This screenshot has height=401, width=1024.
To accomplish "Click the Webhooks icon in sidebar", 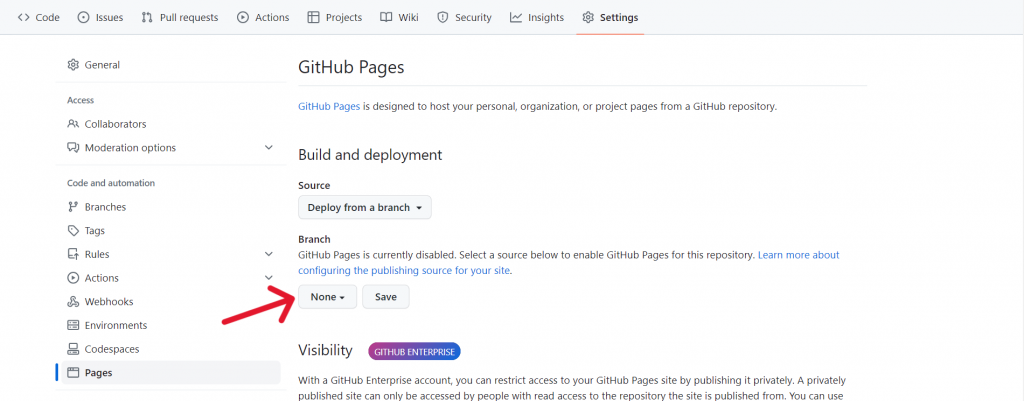I will 73,302.
